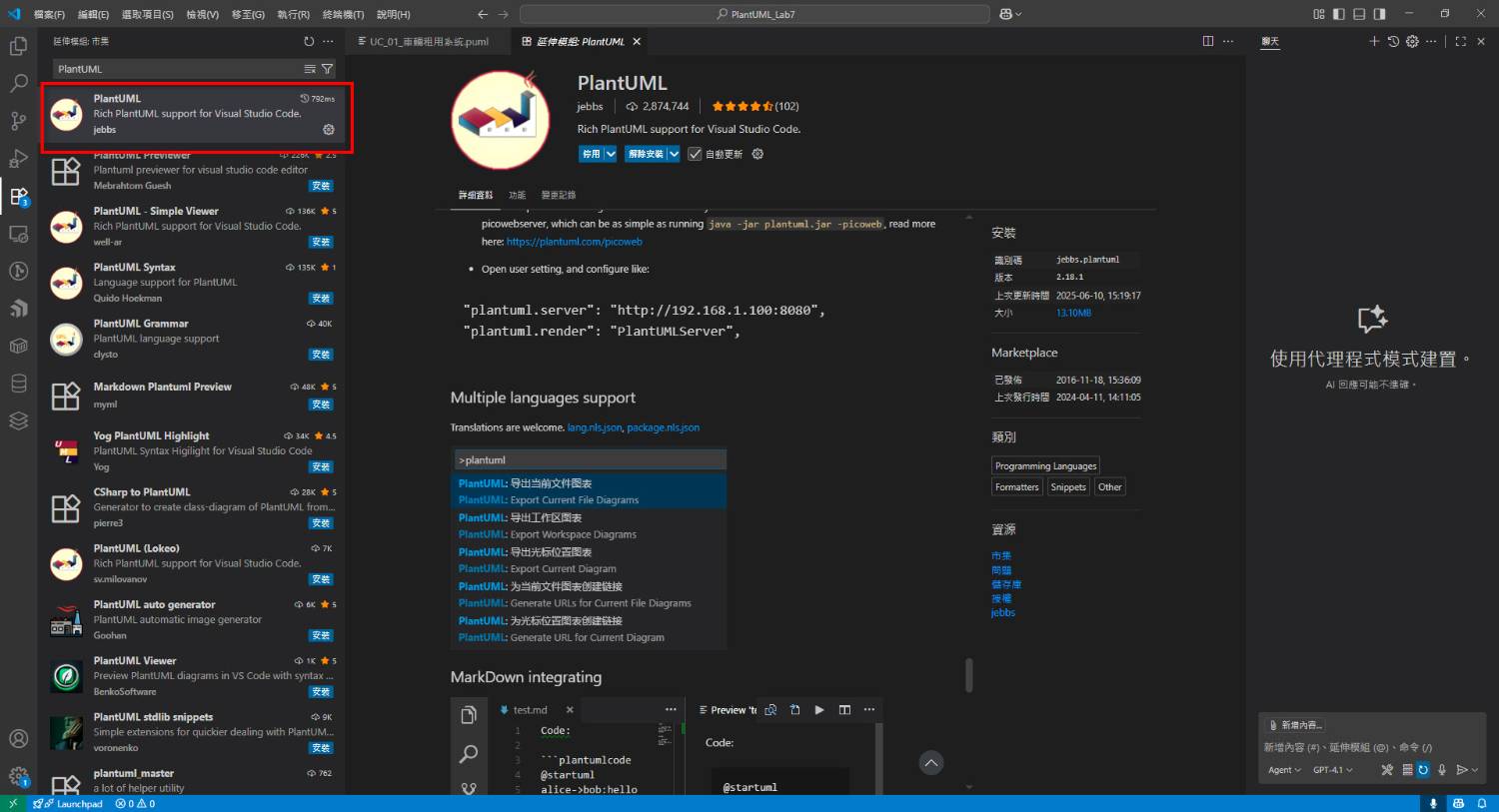
Task: Click the Extensions icon in the activity bar
Action: (x=18, y=196)
